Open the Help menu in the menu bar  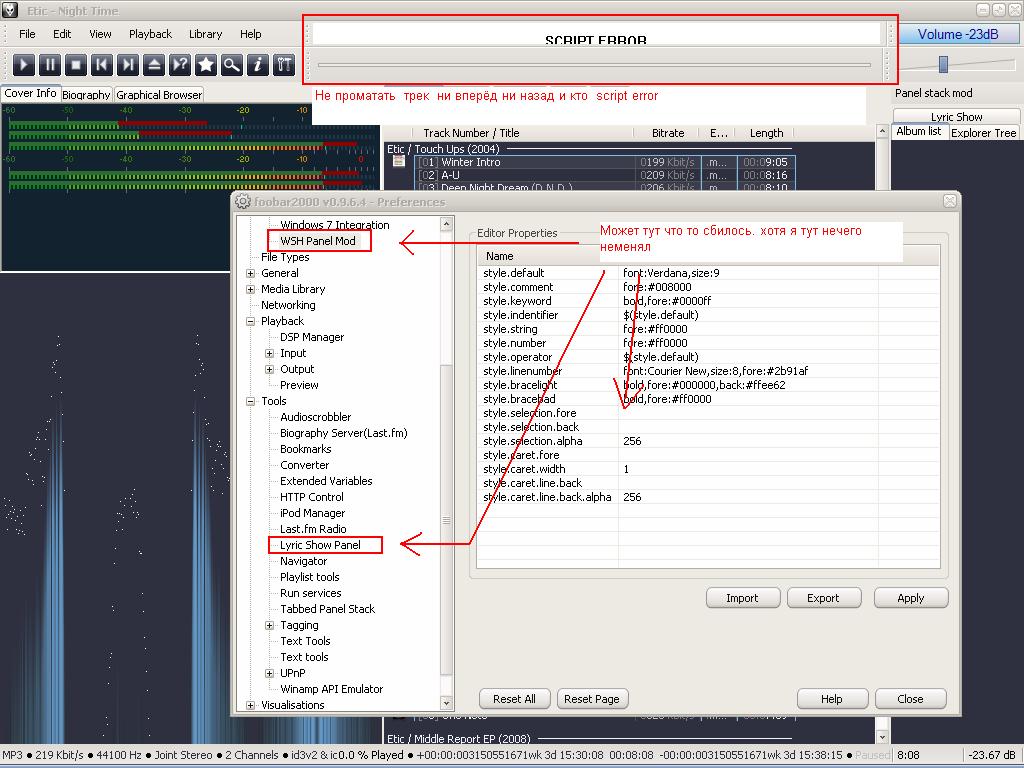[250, 34]
